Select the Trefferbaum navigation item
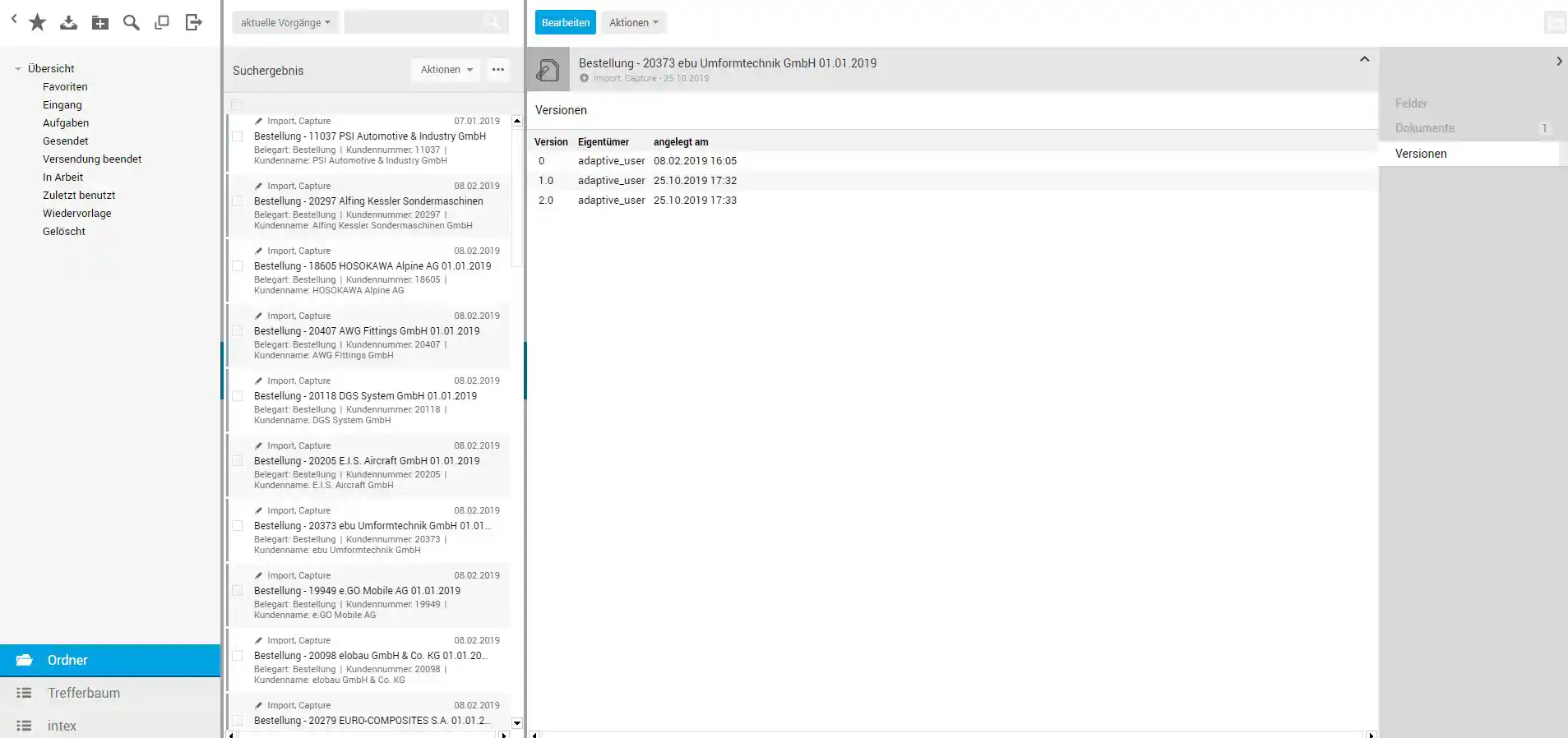The height and width of the screenshot is (738, 1568). click(x=84, y=693)
